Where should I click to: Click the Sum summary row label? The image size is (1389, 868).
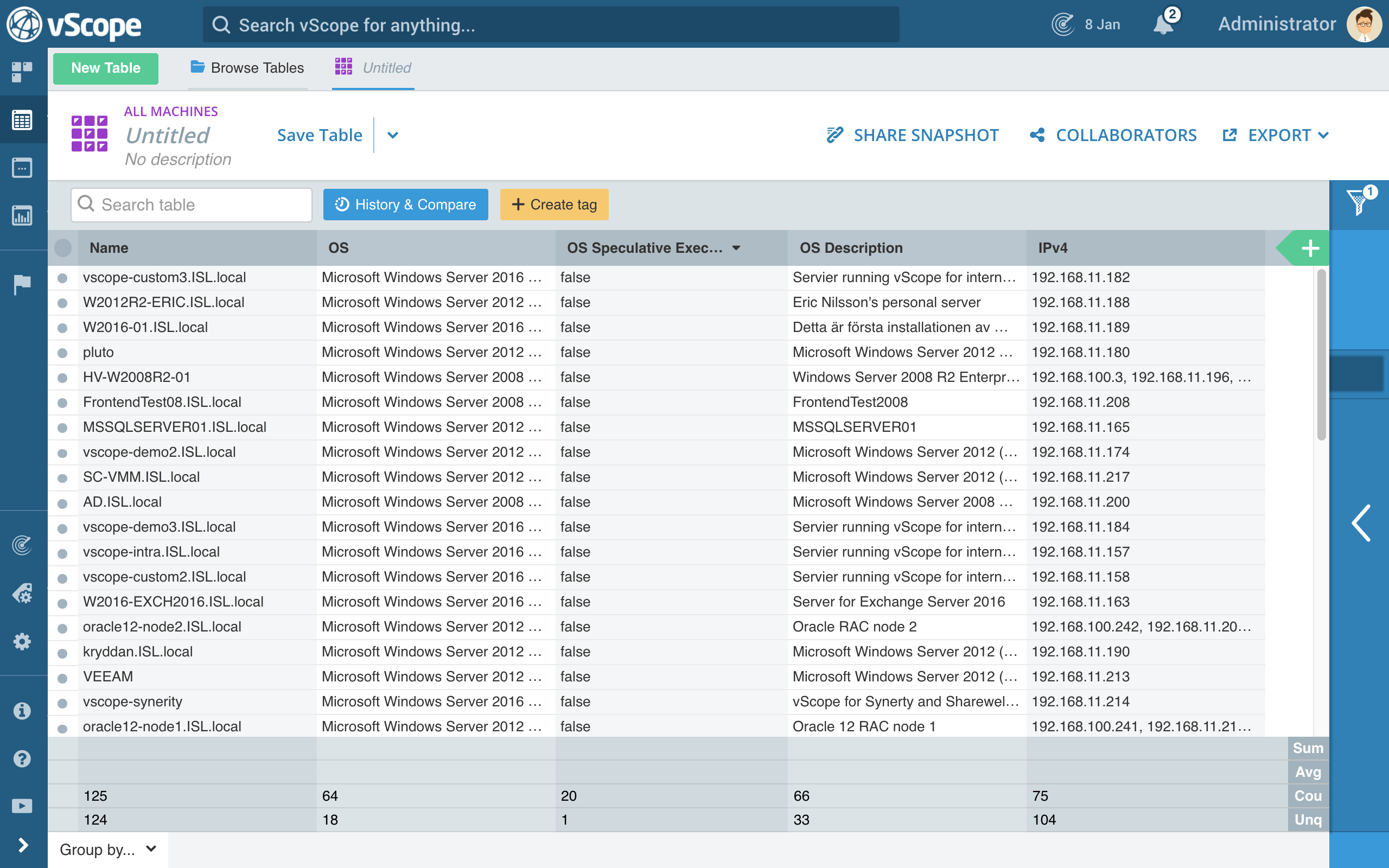coord(1308,749)
